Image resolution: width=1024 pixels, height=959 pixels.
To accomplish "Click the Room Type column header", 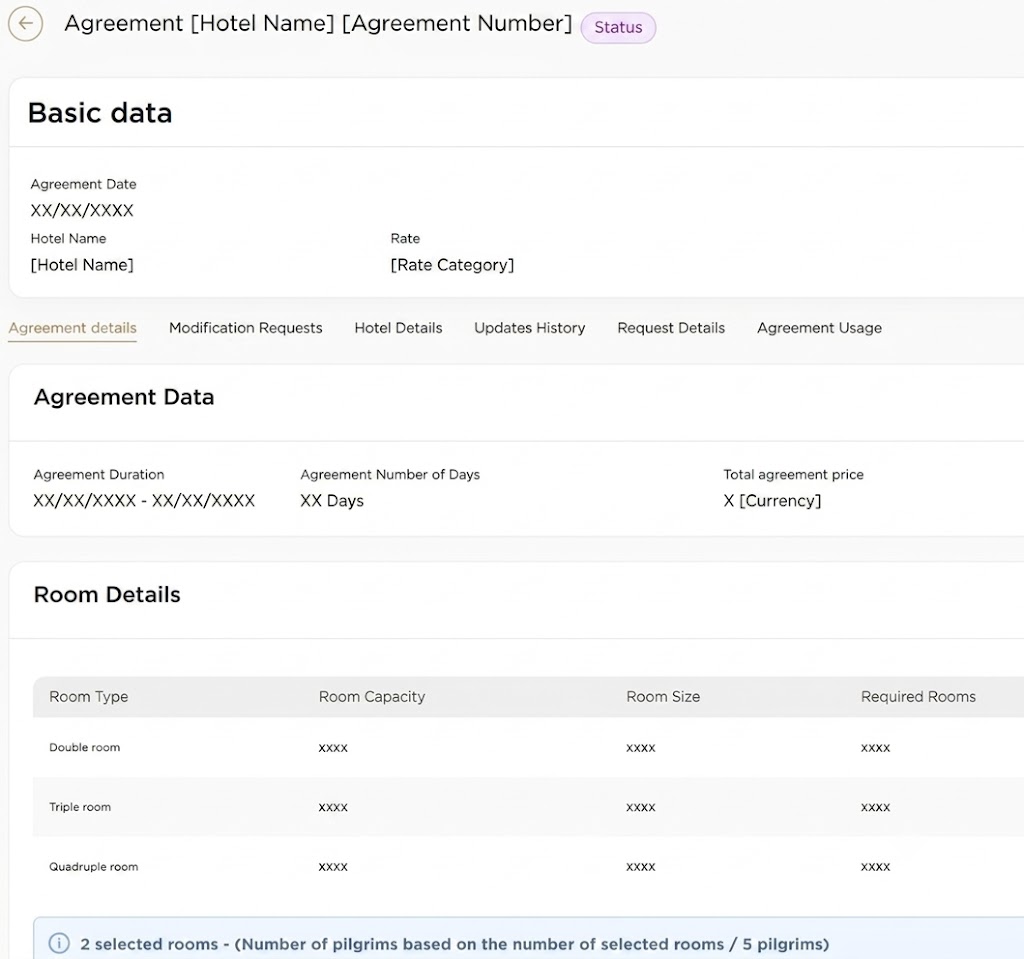I will [89, 696].
